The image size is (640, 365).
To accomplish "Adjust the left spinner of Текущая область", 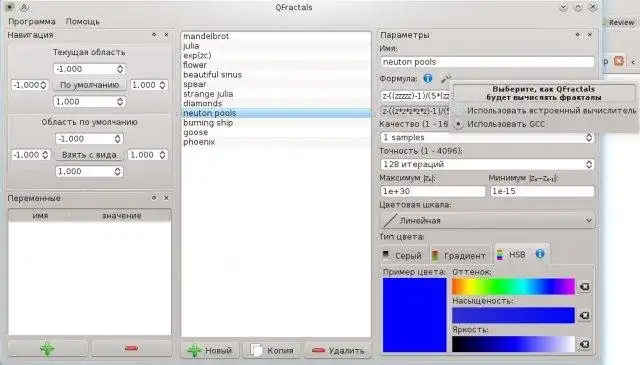I will click(x=30, y=85).
